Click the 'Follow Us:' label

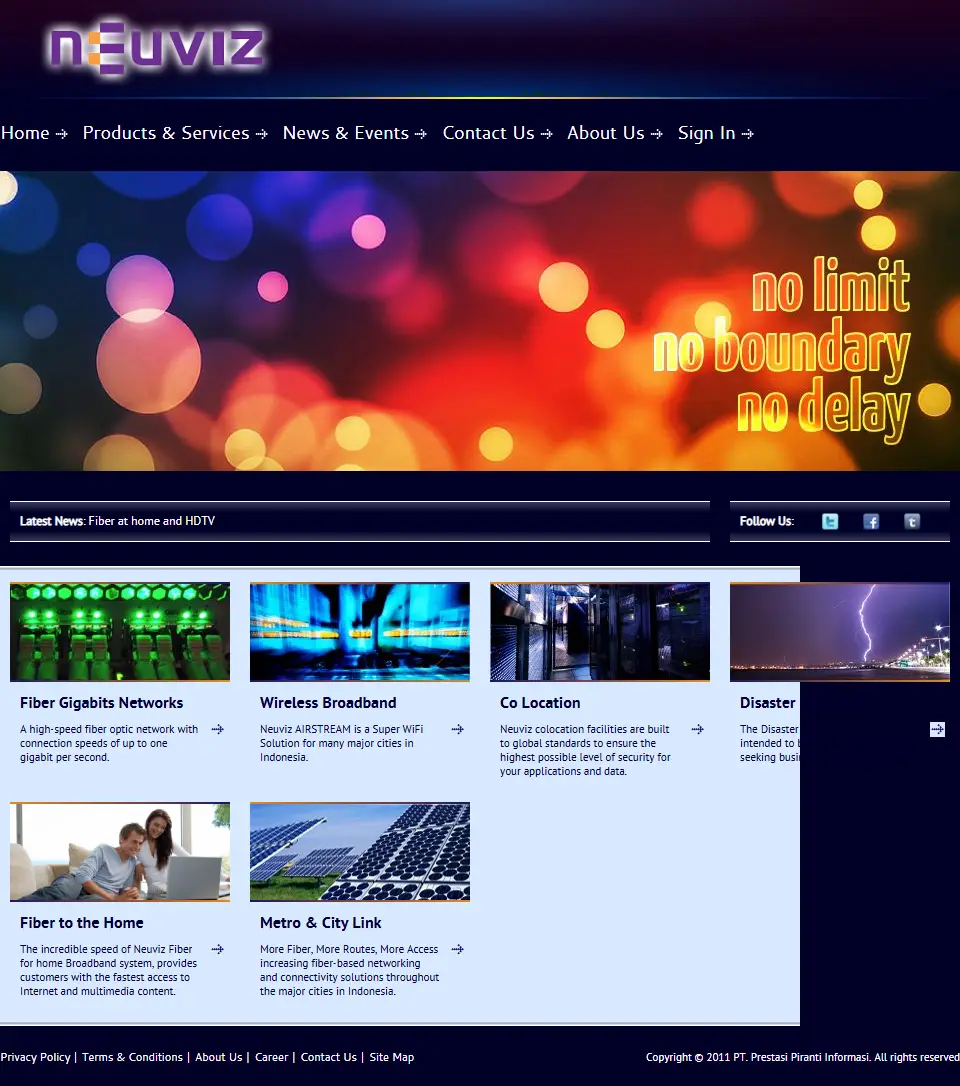[767, 521]
